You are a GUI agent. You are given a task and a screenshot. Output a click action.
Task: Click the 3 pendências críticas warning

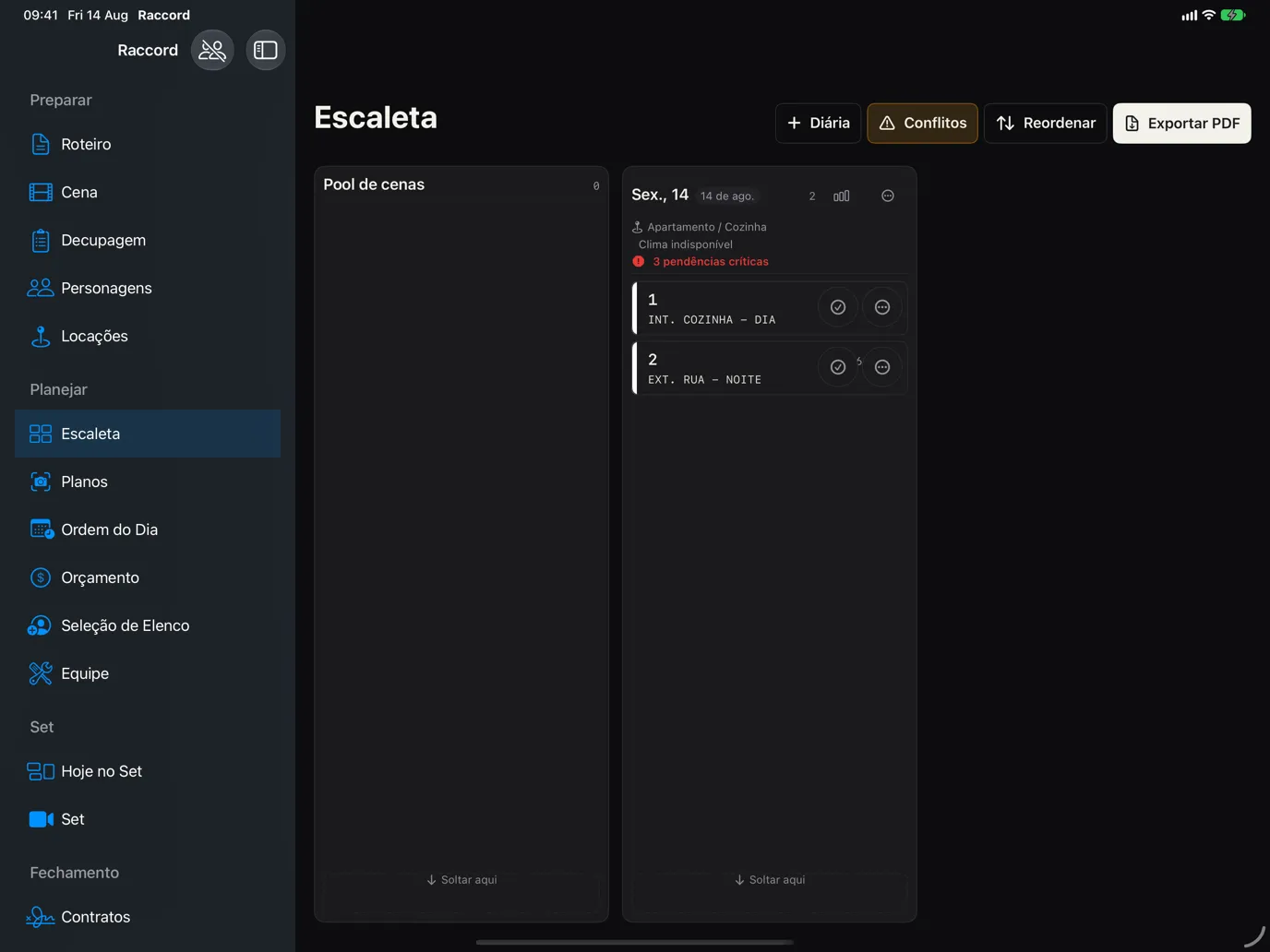click(x=701, y=262)
